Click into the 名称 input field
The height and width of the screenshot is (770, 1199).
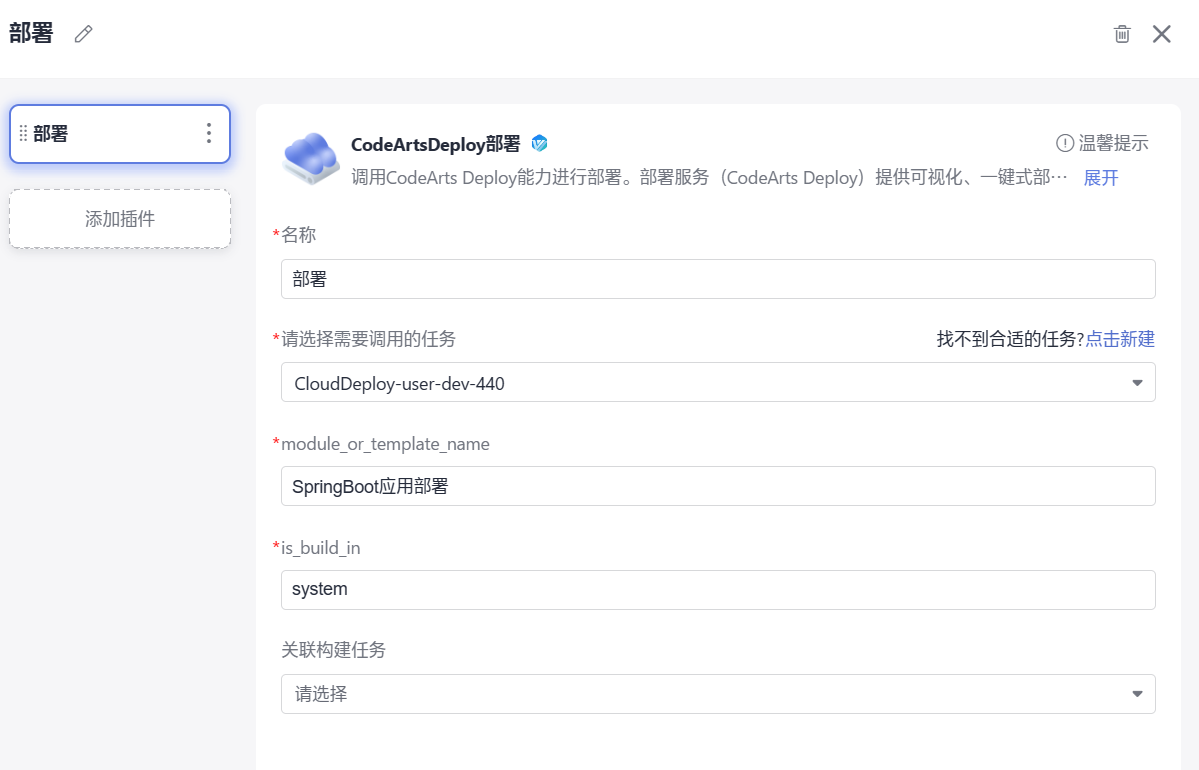pyautogui.click(x=718, y=279)
